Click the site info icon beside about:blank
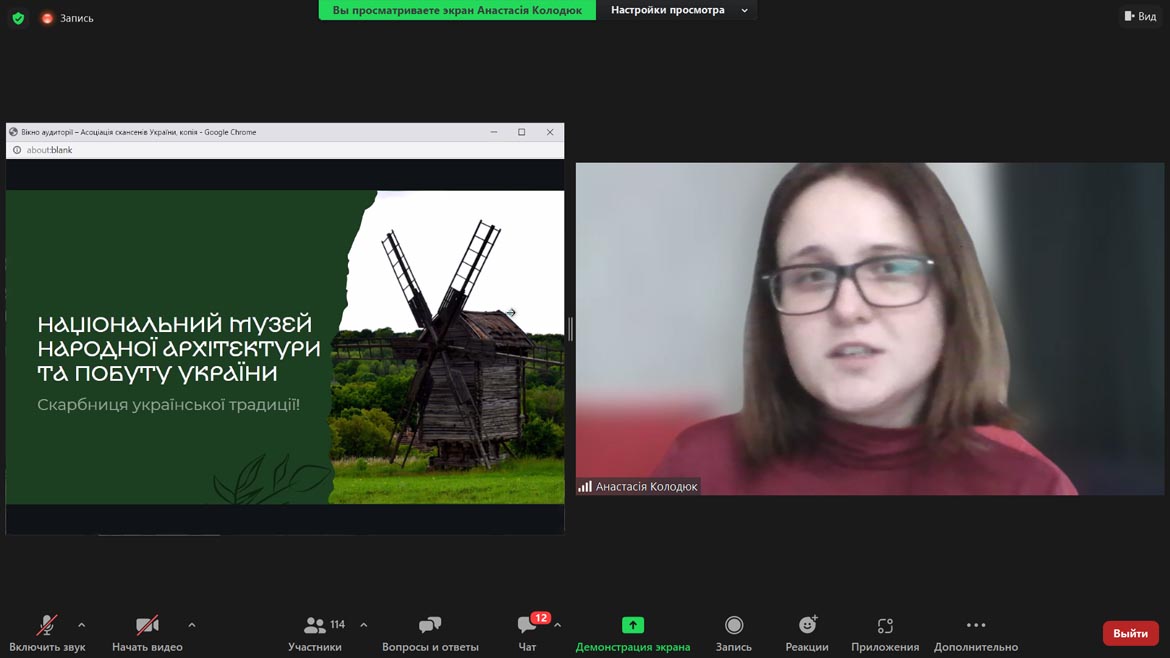The width and height of the screenshot is (1170, 658). pyautogui.click(x=16, y=150)
